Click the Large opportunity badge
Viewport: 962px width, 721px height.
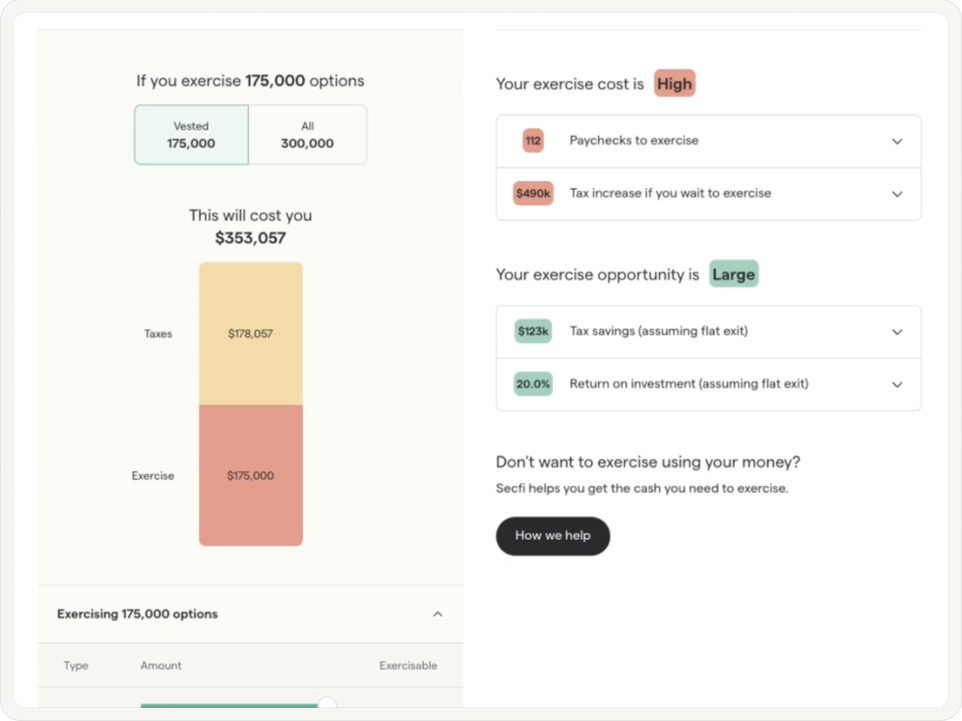click(733, 274)
